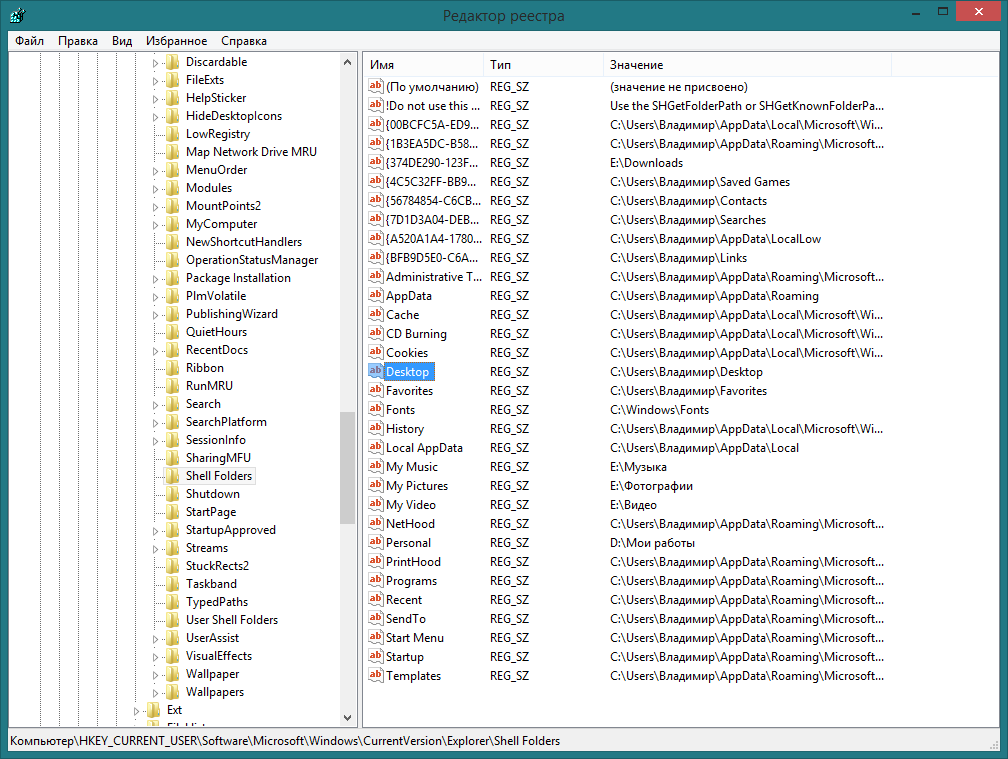Image resolution: width=1008 pixels, height=759 pixels.
Task: Click the ab icon next to Cookies
Action: click(x=375, y=352)
